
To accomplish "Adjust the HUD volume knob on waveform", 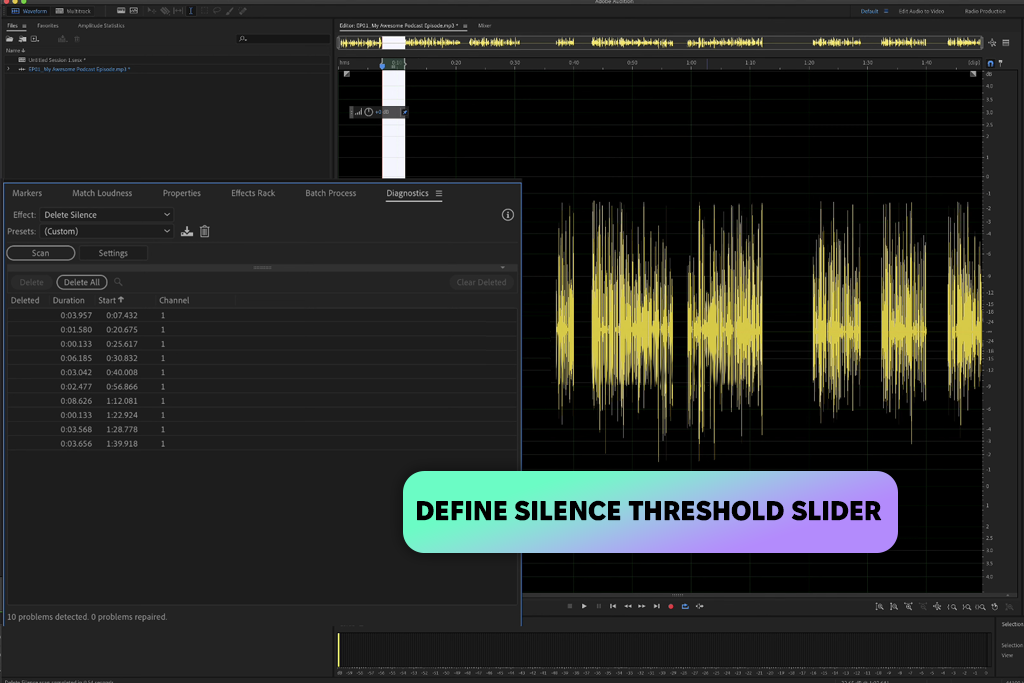I will coord(368,112).
